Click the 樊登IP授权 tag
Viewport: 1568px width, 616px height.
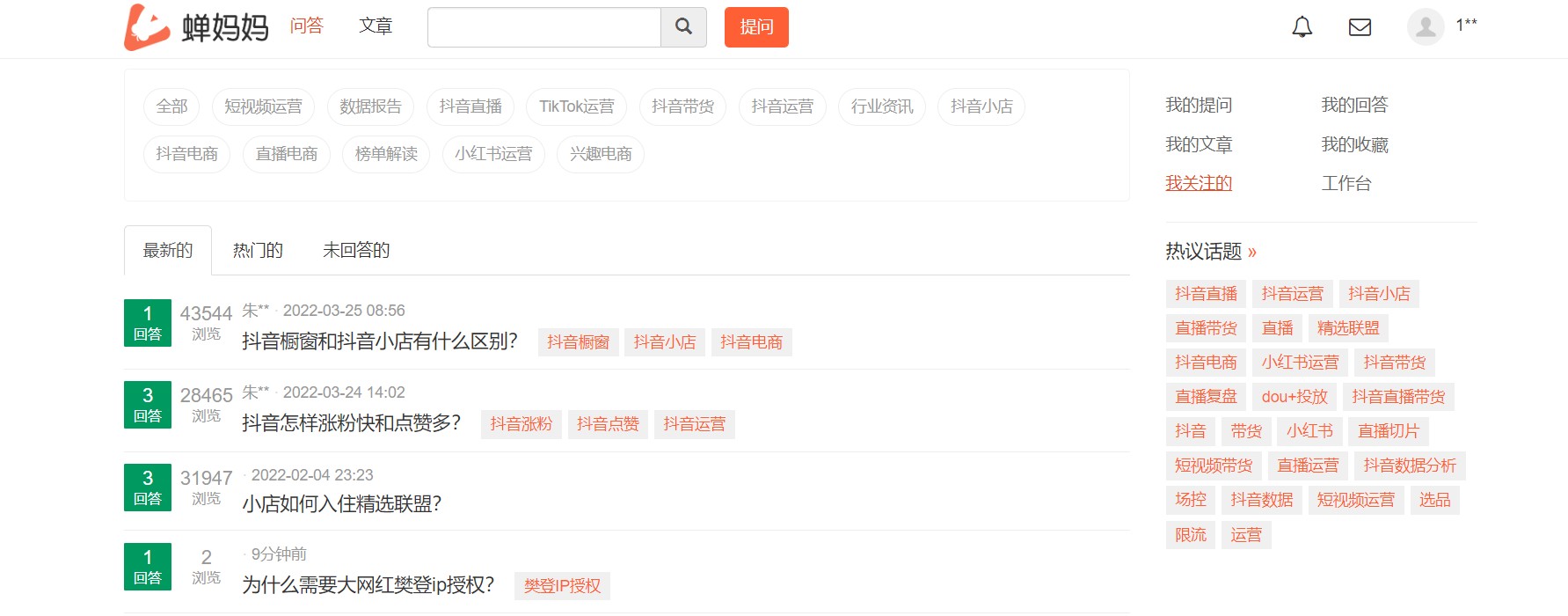click(562, 586)
